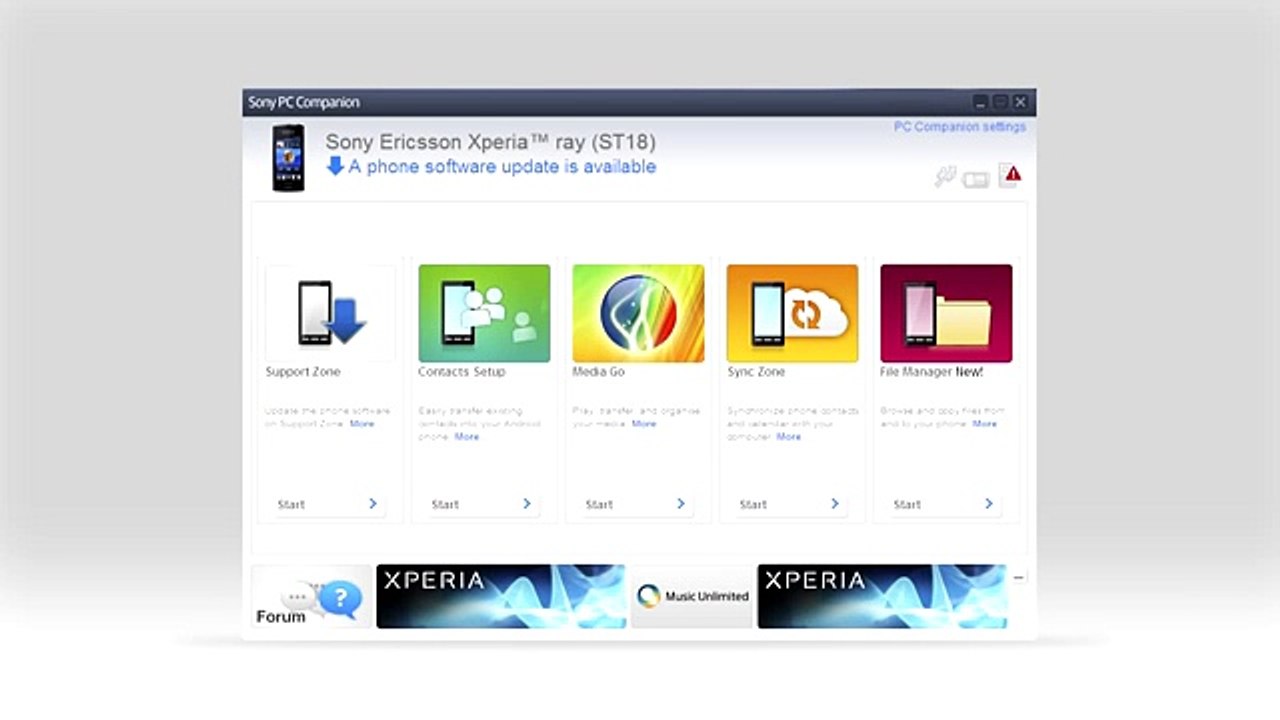
Task: Click the 'Sony PC Companion' window title
Action: (x=304, y=102)
